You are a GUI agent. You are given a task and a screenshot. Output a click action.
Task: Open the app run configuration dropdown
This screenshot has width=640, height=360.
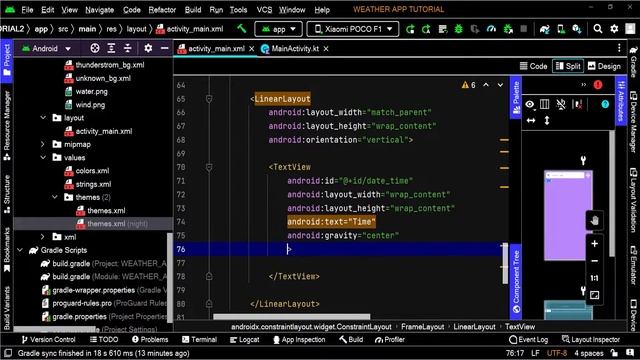pos(278,29)
